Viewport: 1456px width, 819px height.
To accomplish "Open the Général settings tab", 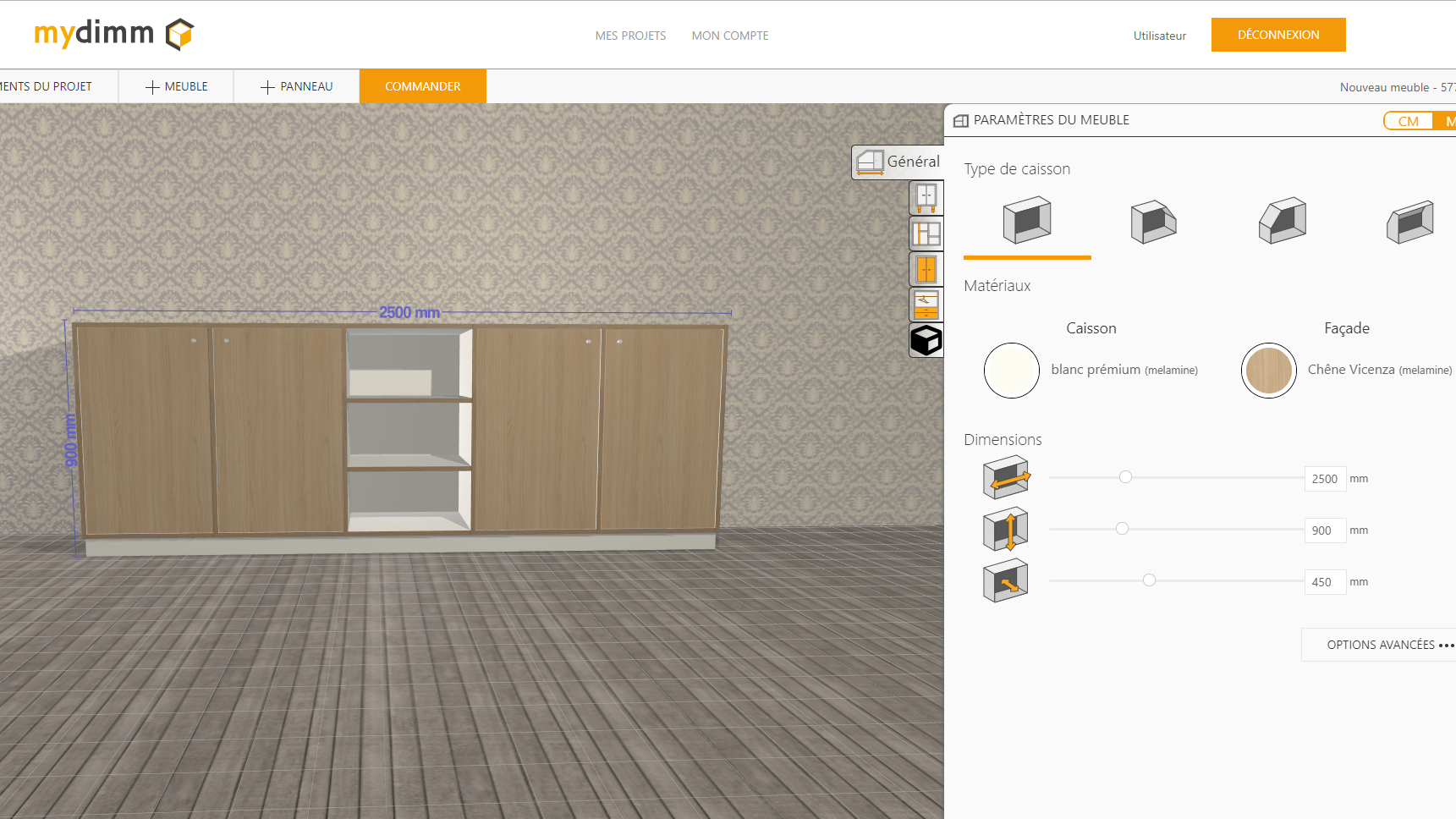I will [898, 162].
